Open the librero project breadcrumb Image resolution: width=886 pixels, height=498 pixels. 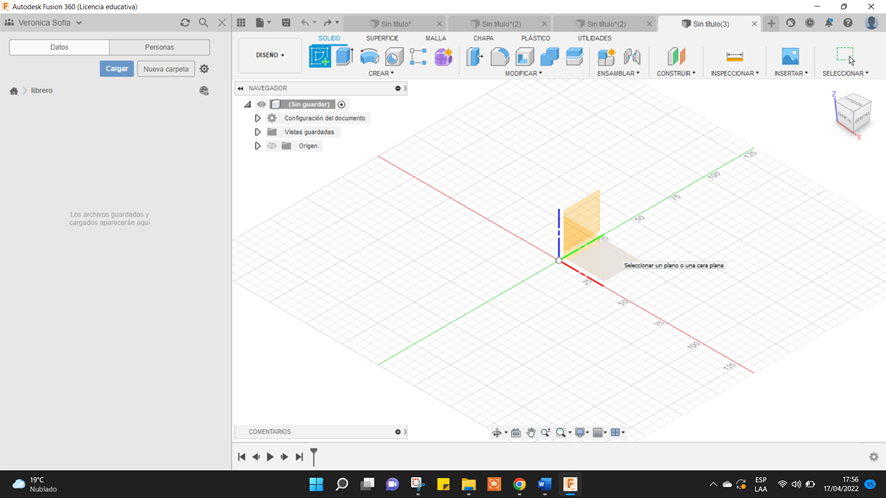coord(42,90)
